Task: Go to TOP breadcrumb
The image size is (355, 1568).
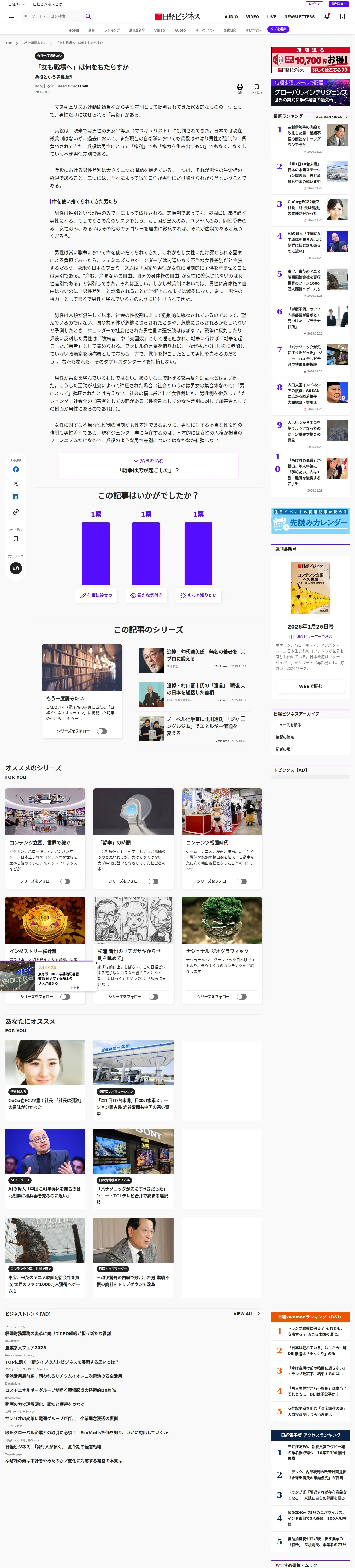Action: 9,43
